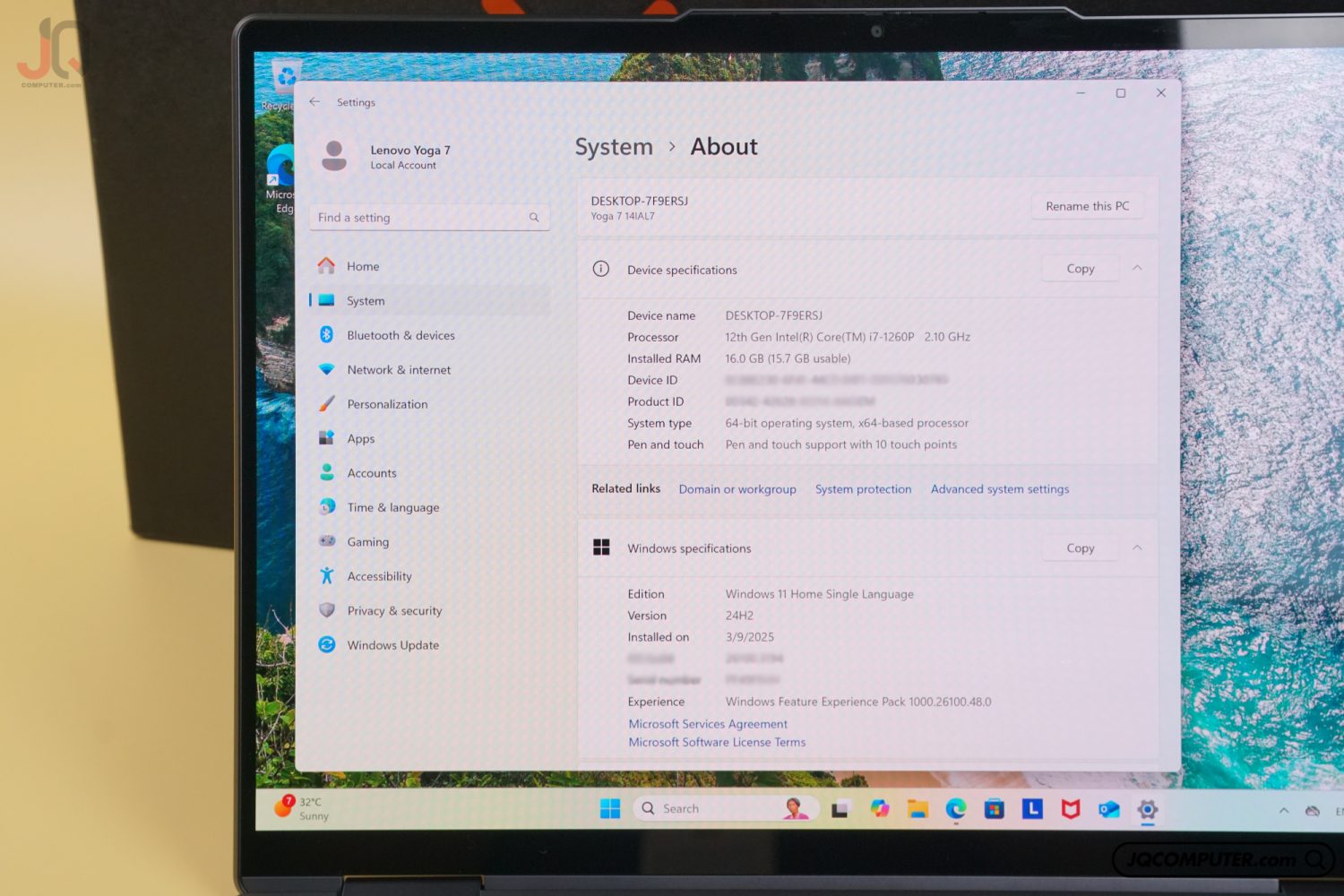This screenshot has height=896, width=1344.
Task: Open the Windows Start menu
Action: click(x=610, y=809)
